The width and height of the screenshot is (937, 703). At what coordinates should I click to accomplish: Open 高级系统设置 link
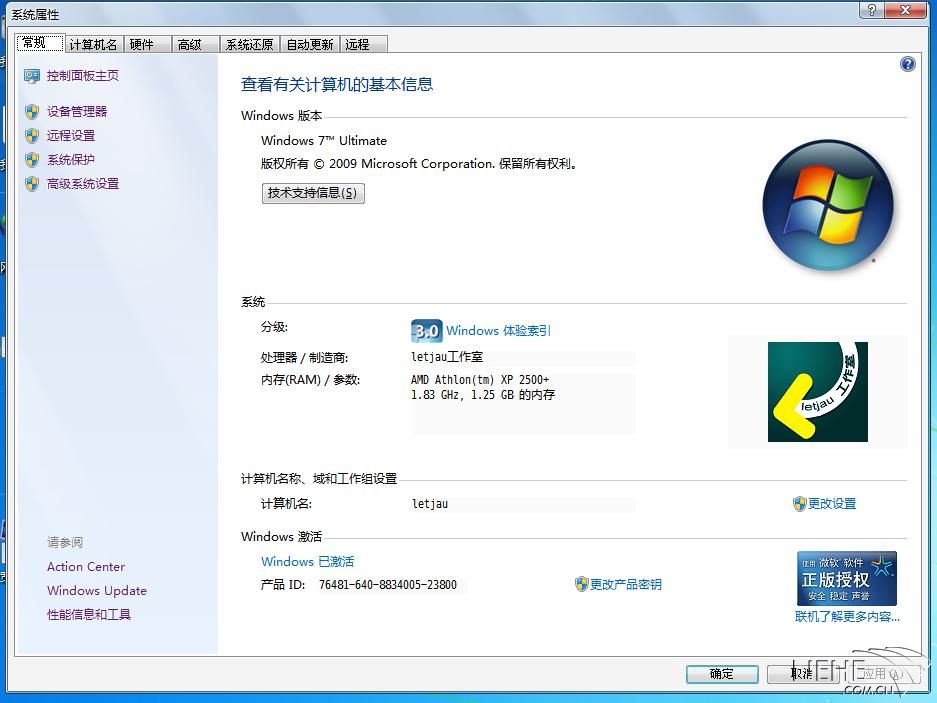click(x=83, y=184)
